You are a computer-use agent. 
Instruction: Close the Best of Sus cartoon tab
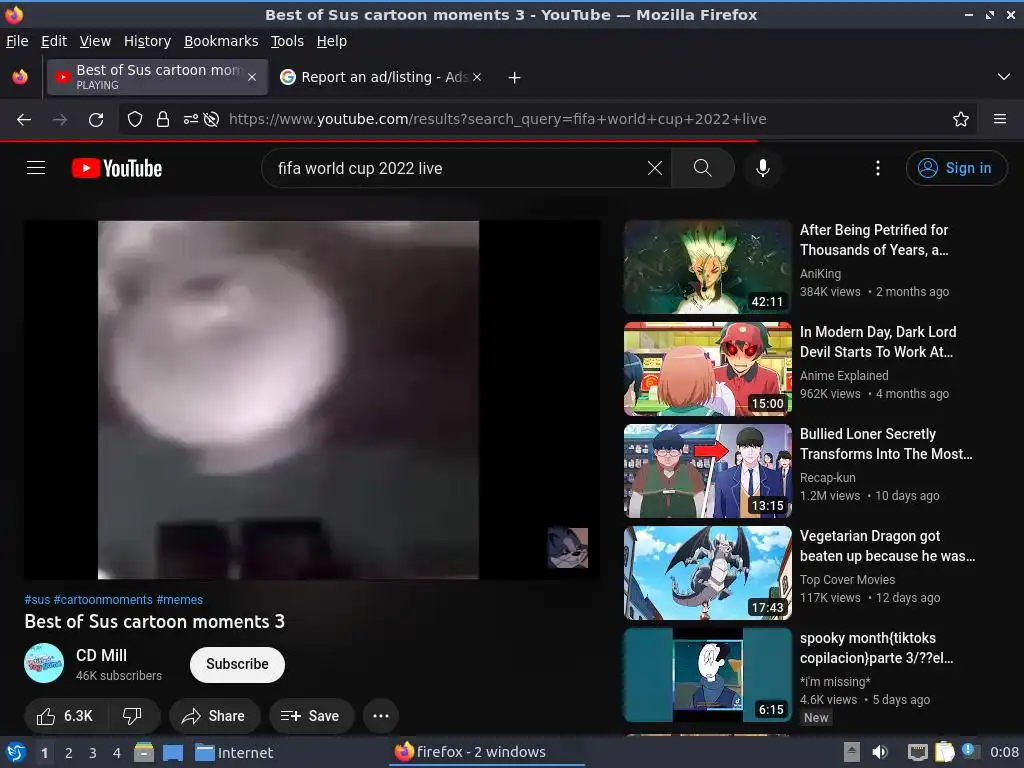coord(251,77)
